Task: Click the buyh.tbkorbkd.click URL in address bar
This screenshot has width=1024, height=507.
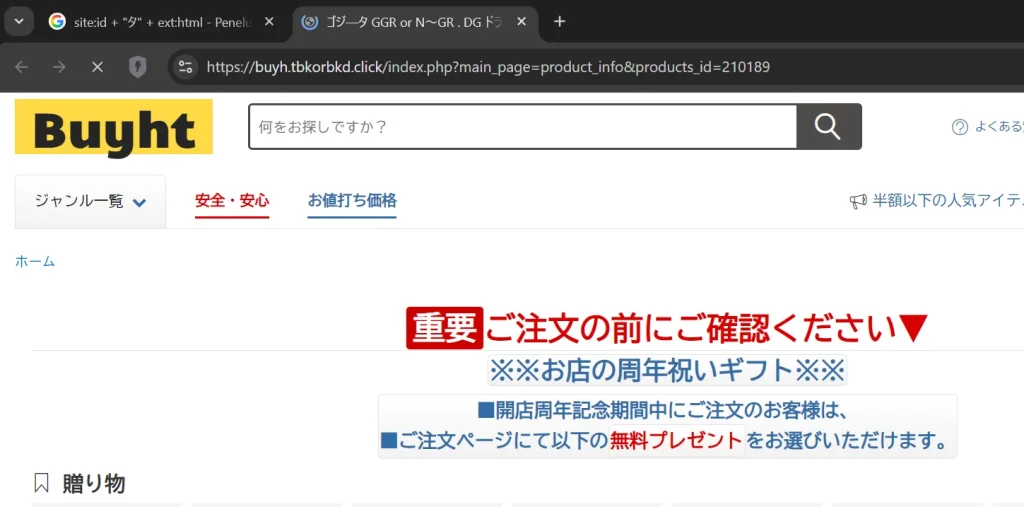Action: pyautogui.click(x=488, y=67)
